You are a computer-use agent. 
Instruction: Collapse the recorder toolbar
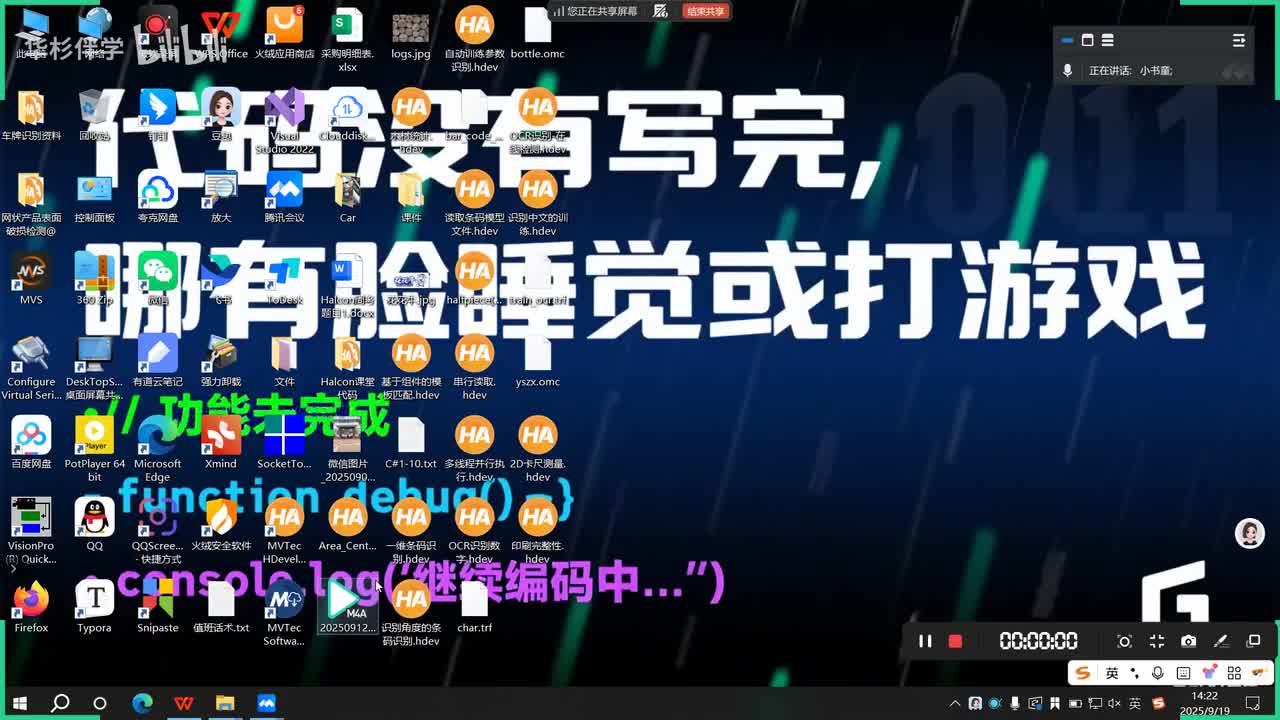1156,641
